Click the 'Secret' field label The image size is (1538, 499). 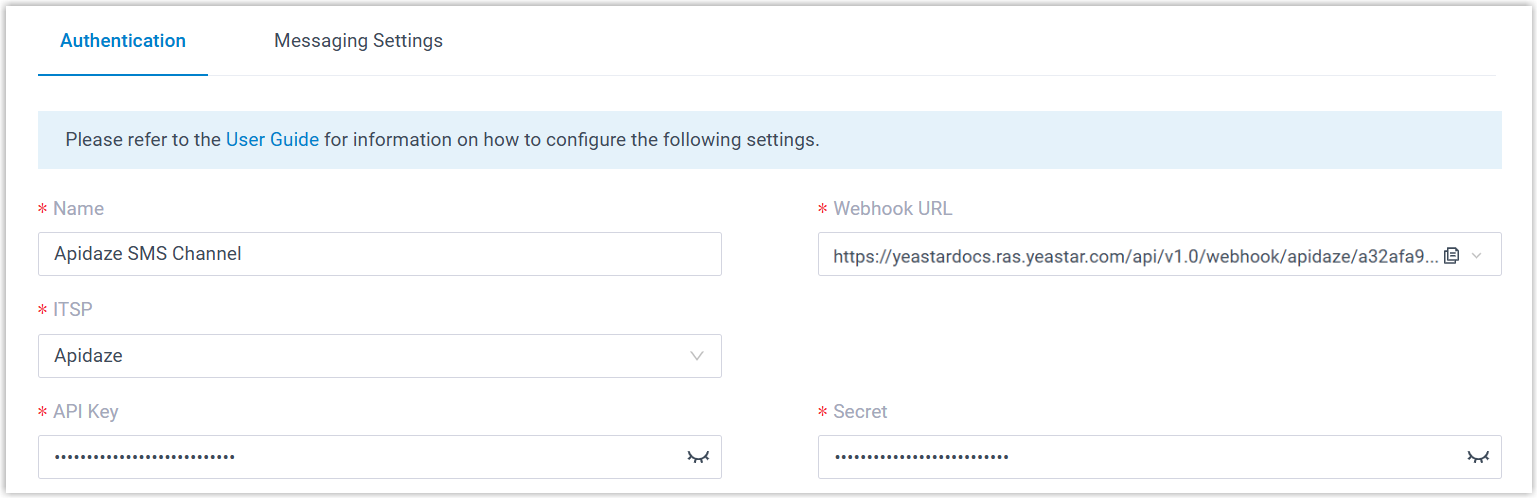pyautogui.click(x=860, y=411)
